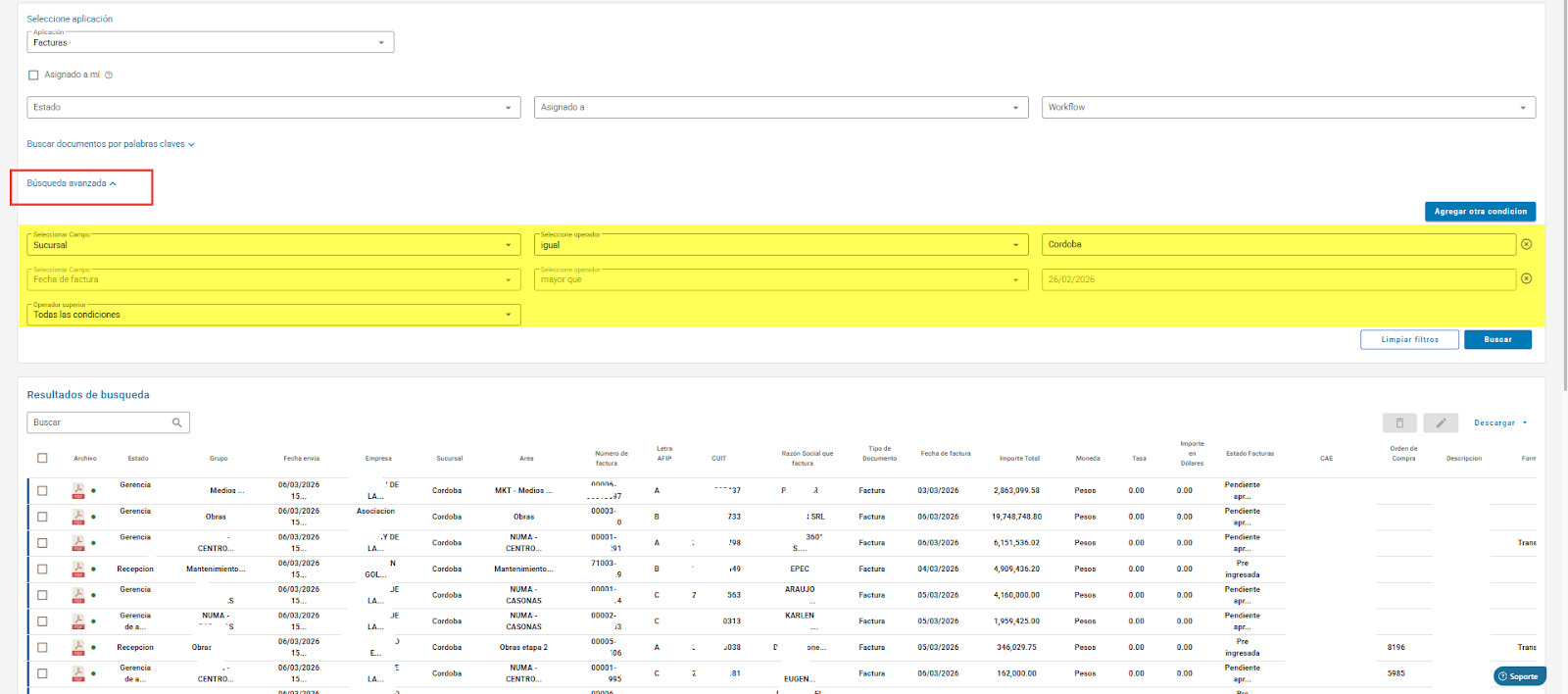Open the Descargar dropdown menu
This screenshot has height=694, width=1568.
point(1500,422)
